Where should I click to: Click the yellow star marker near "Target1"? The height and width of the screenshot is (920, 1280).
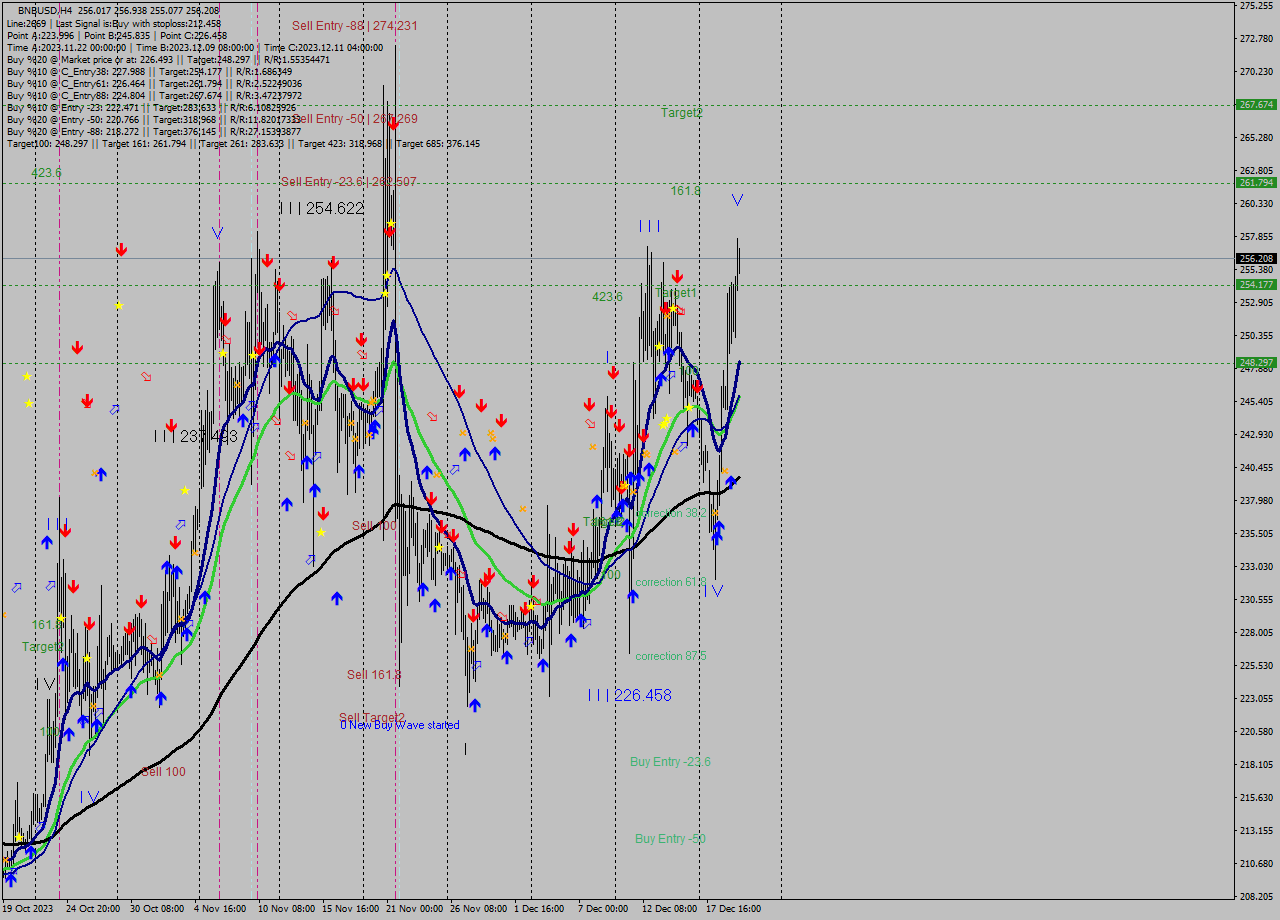[673, 309]
